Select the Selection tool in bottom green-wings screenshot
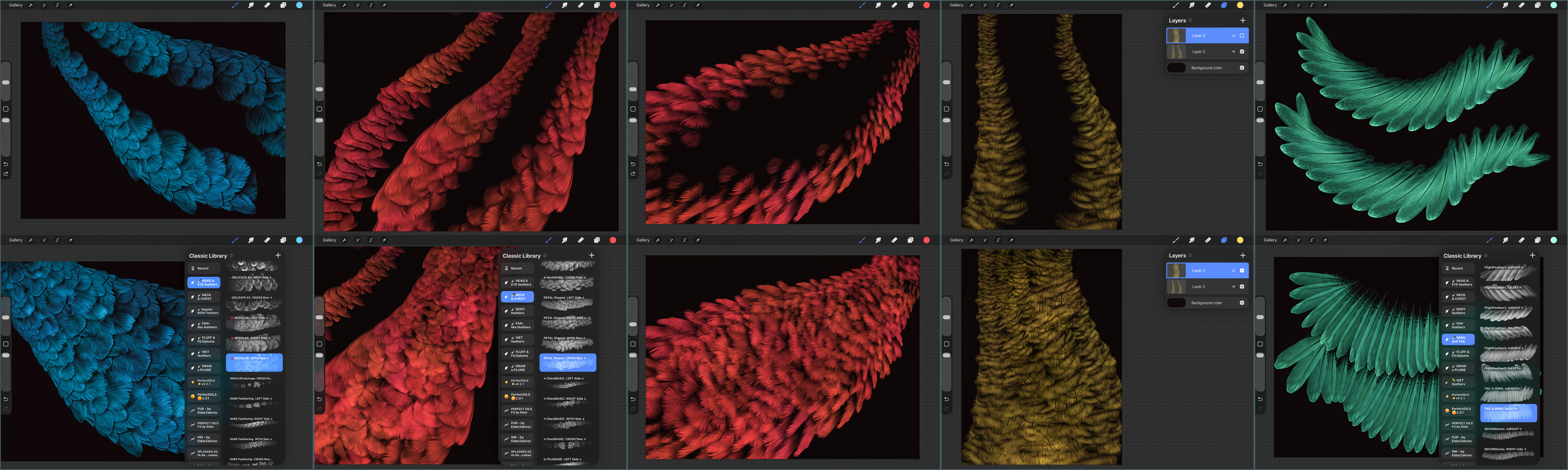Image resolution: width=1568 pixels, height=470 pixels. tap(1312, 240)
